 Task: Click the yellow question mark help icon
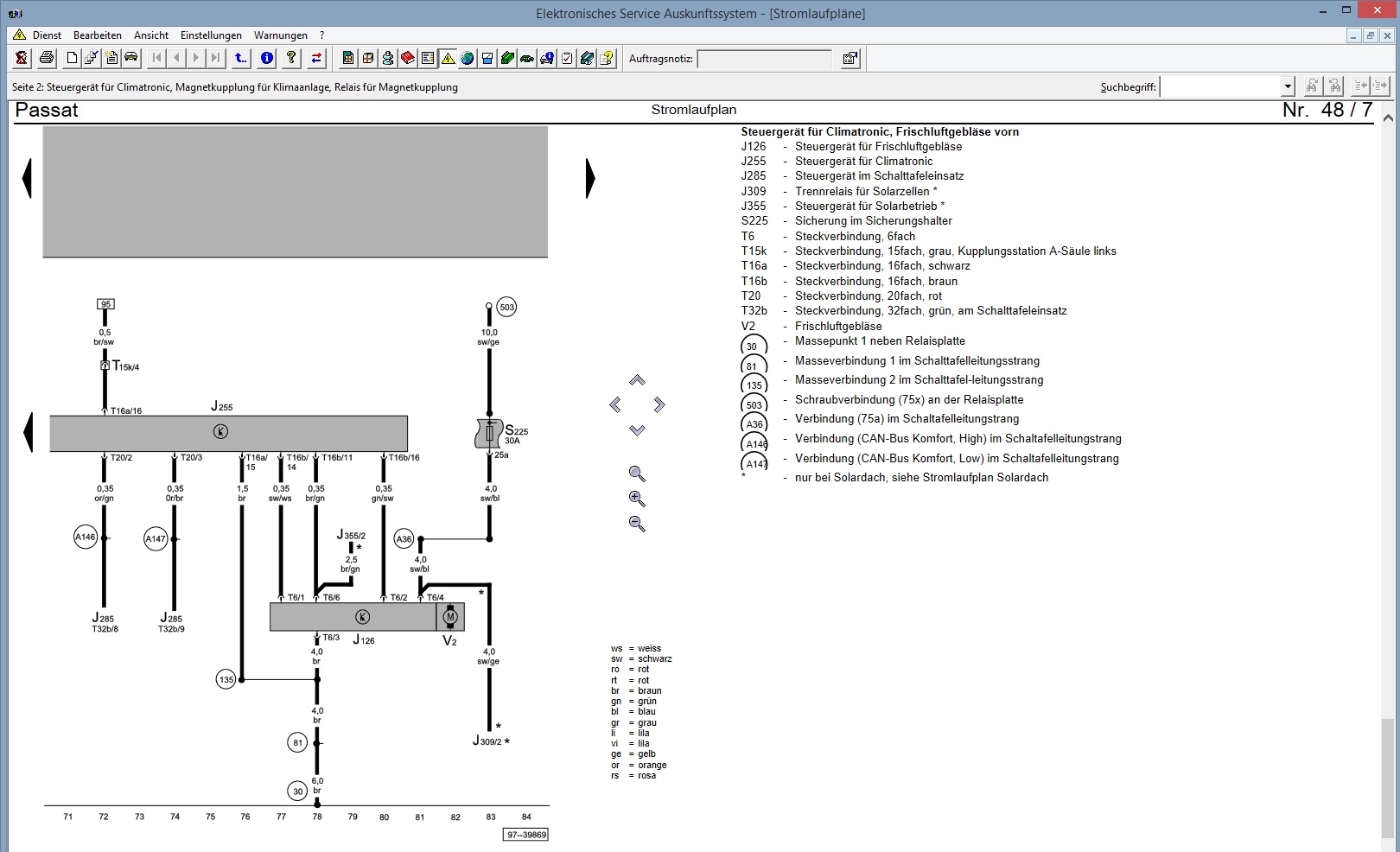pos(291,58)
